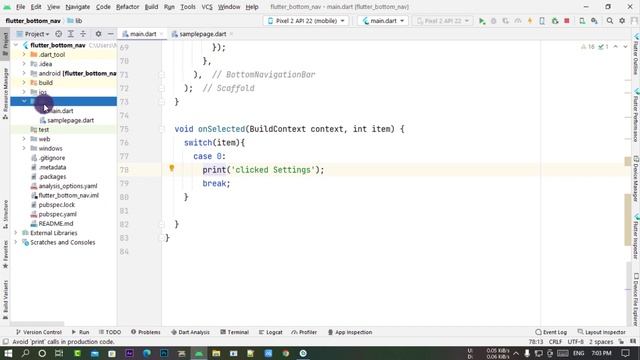The image size is (640, 360).
Task: Go to previous highlighted error arrow
Action: tap(616, 47)
